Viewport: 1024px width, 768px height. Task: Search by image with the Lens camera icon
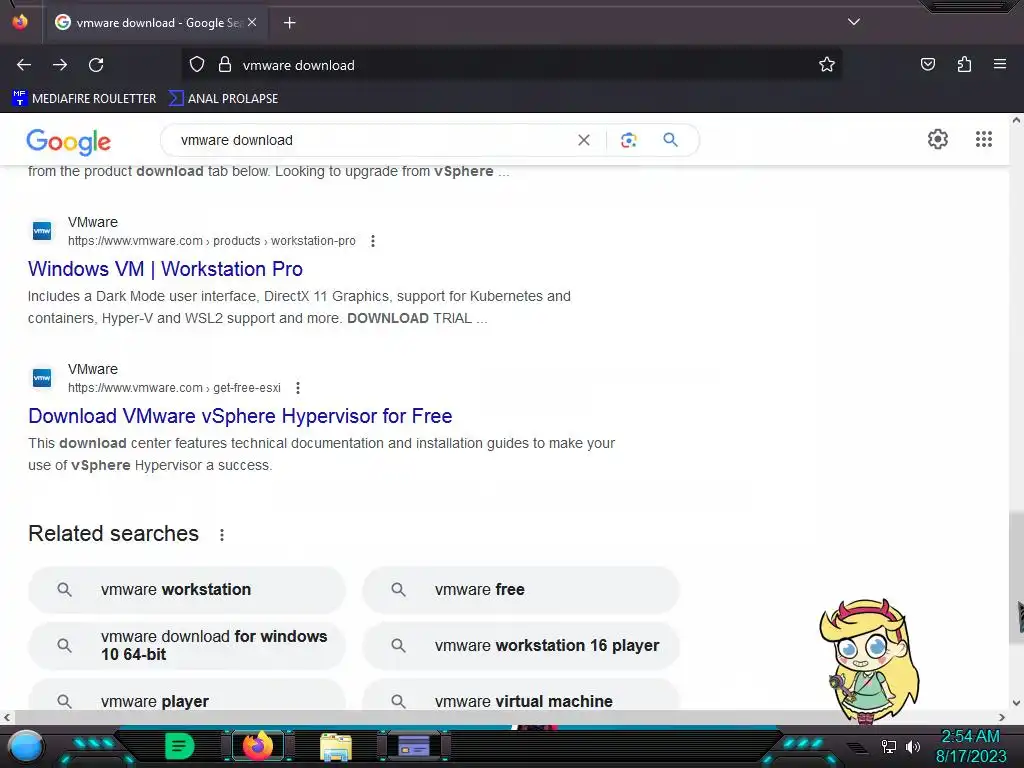coord(628,140)
